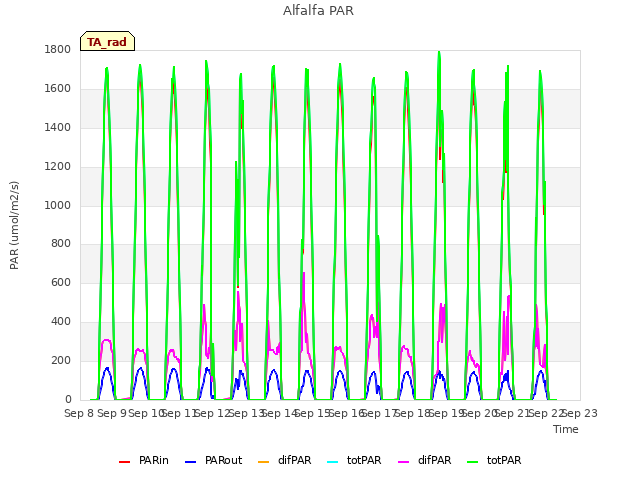Click the Sep 23 x-axis tick label
The width and height of the screenshot is (640, 480).
(x=580, y=413)
